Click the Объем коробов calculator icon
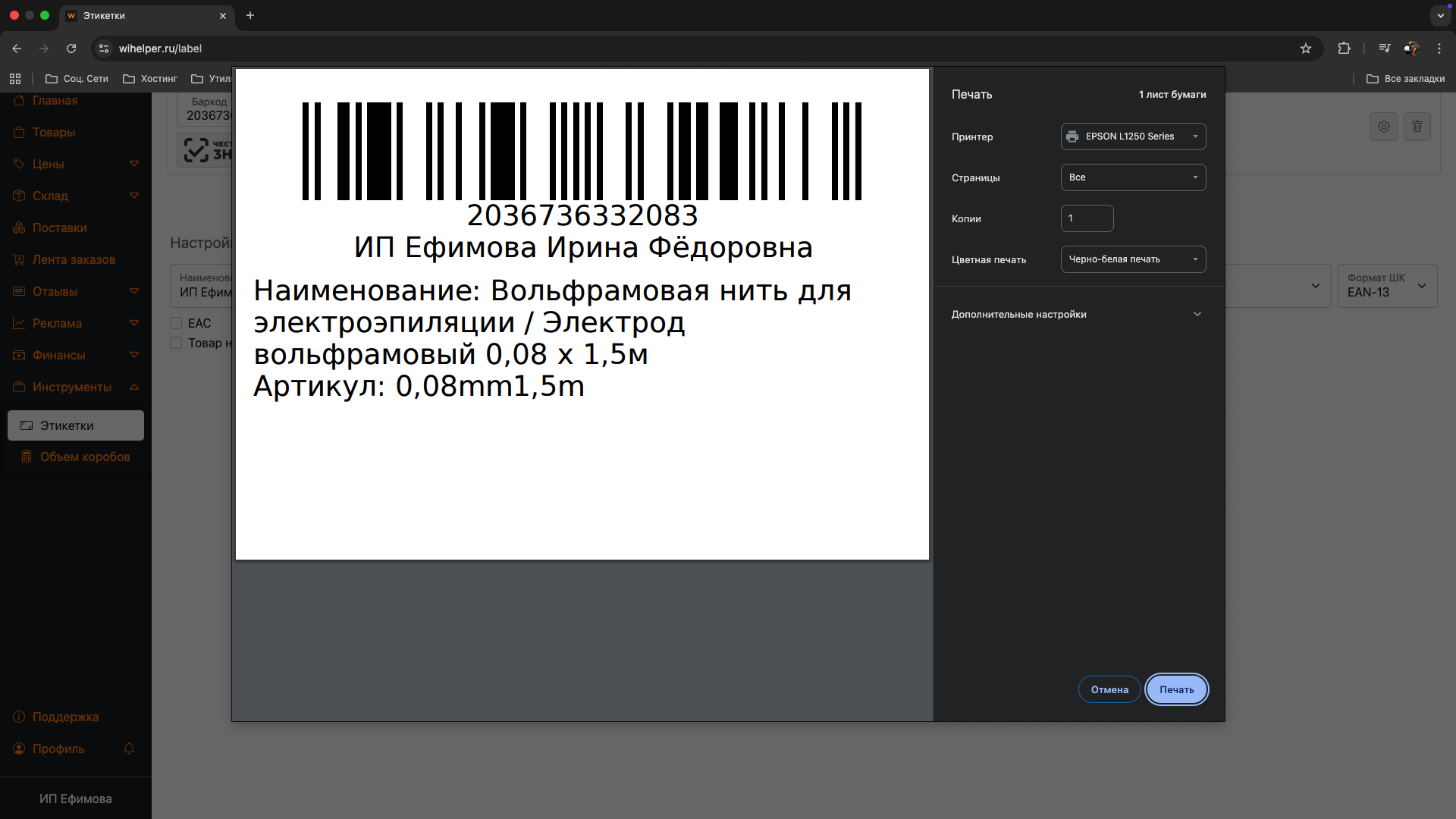Viewport: 1456px width, 819px height. tap(27, 457)
